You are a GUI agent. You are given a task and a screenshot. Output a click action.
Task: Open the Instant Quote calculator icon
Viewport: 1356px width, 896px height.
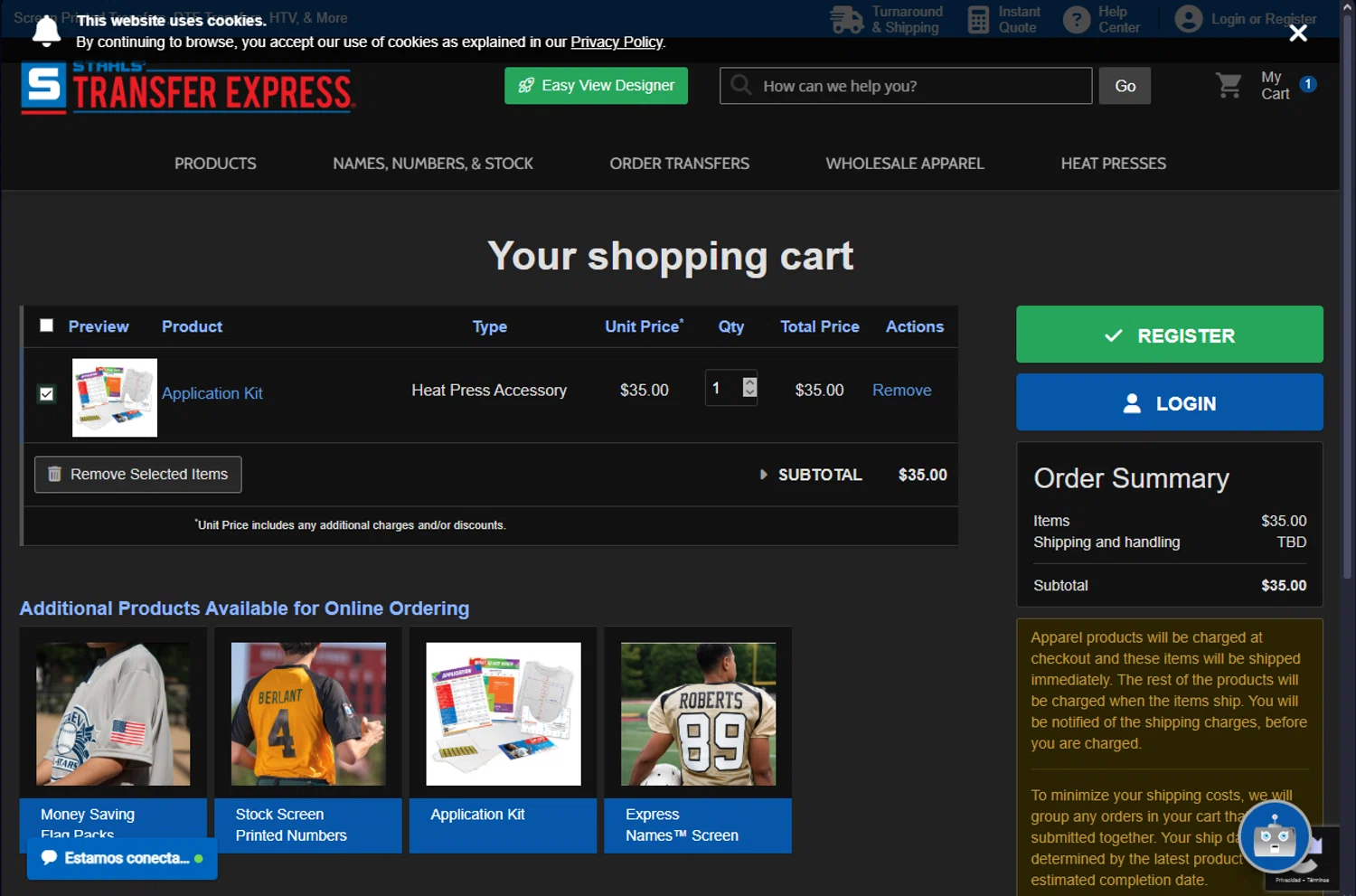[x=978, y=19]
